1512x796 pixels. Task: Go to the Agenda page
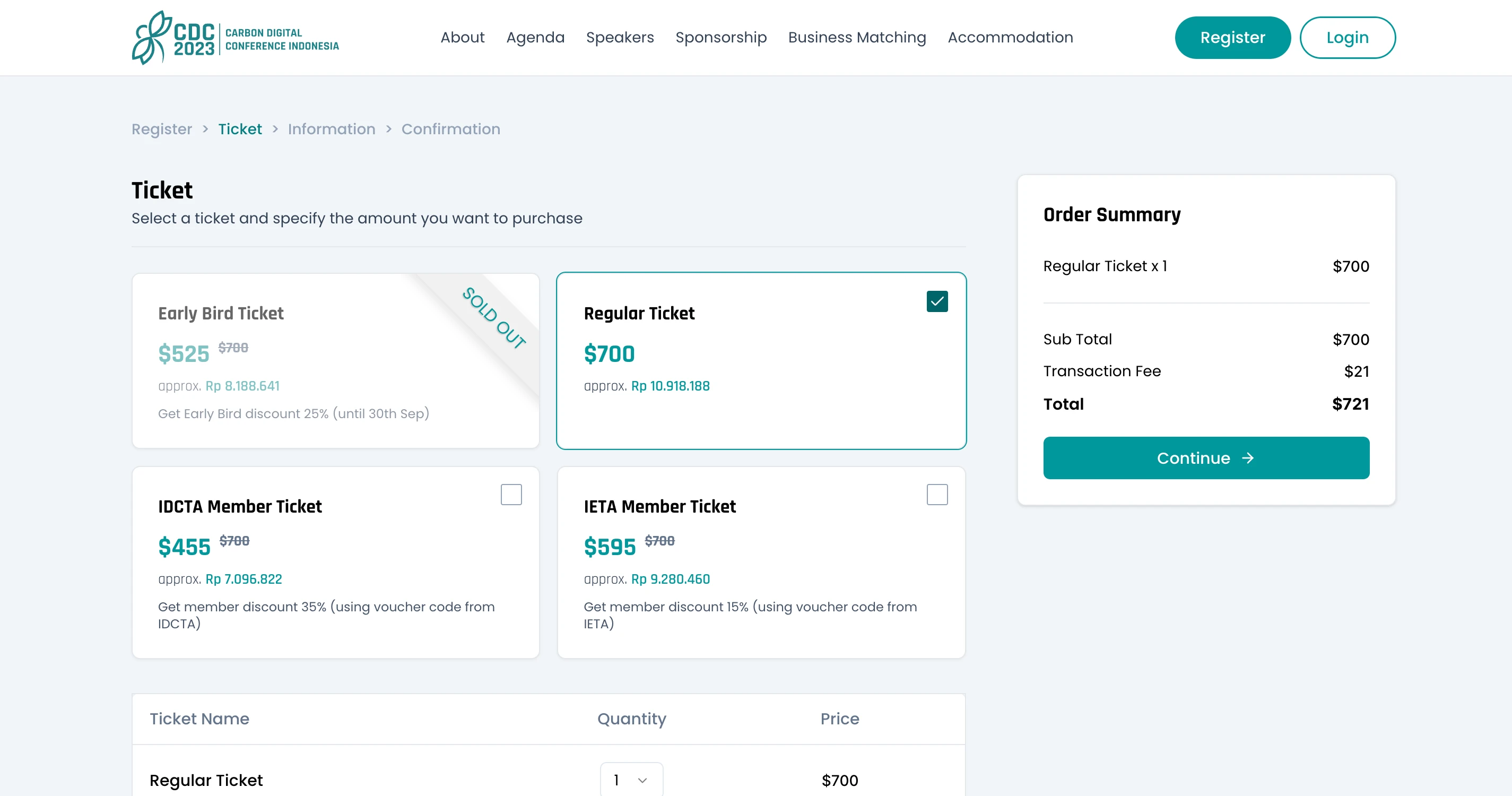tap(535, 38)
